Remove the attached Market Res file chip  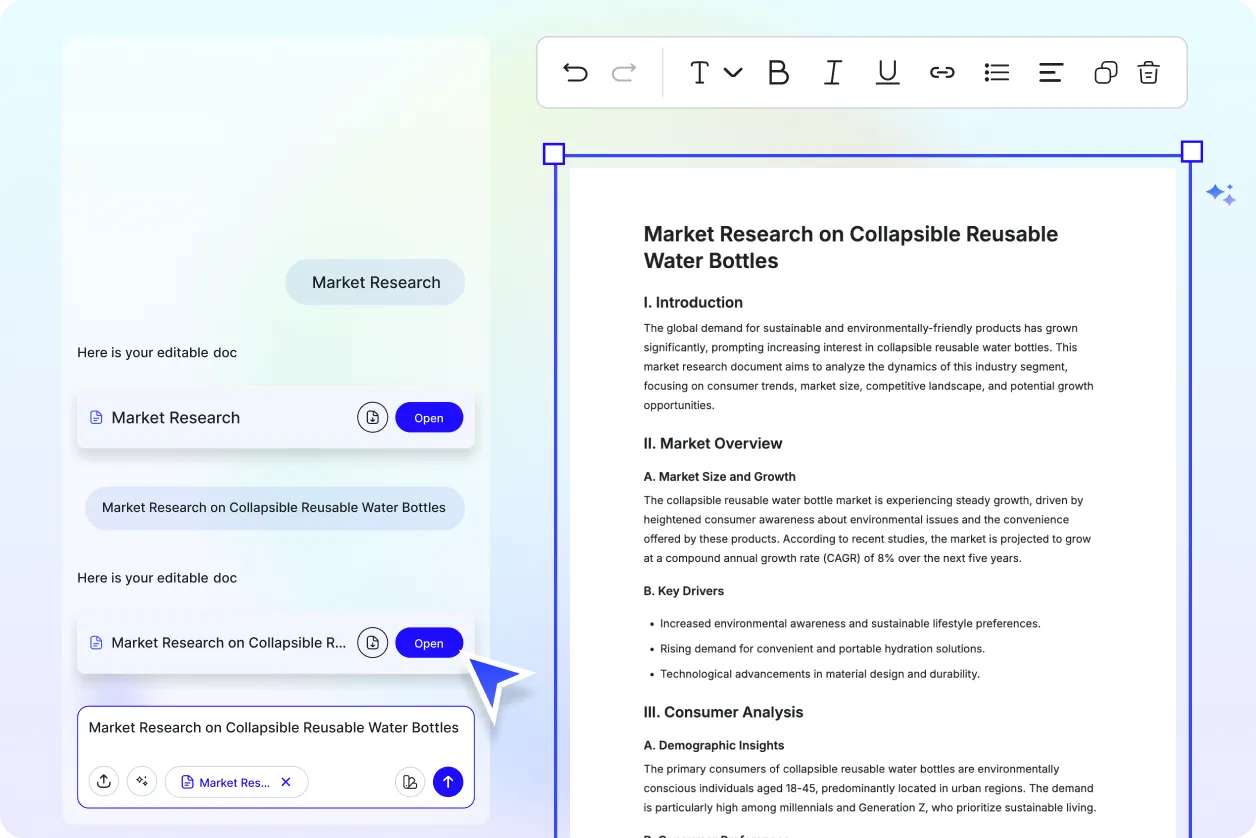point(286,782)
